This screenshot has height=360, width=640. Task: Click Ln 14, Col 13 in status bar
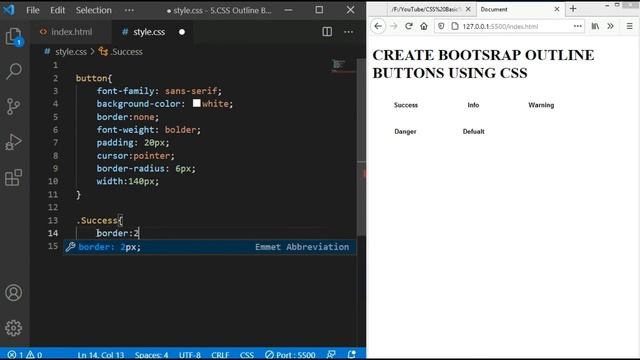pyautogui.click(x=101, y=355)
